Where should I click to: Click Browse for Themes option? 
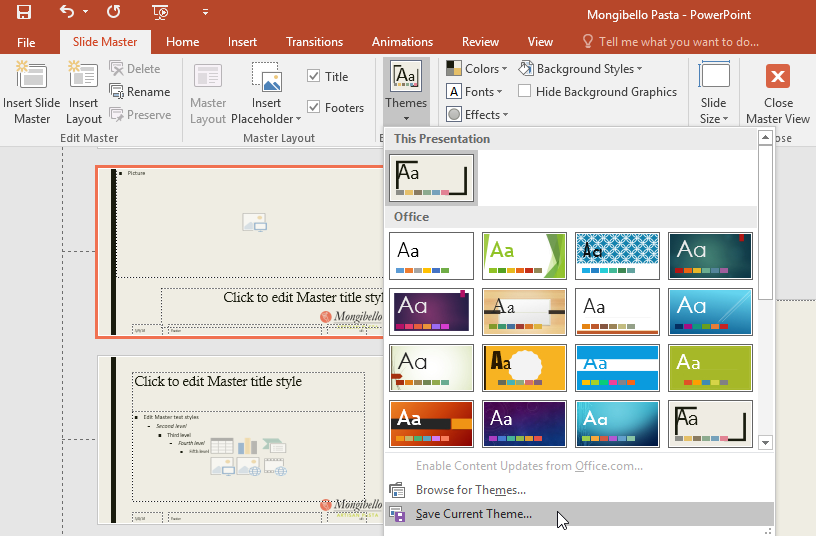(470, 490)
